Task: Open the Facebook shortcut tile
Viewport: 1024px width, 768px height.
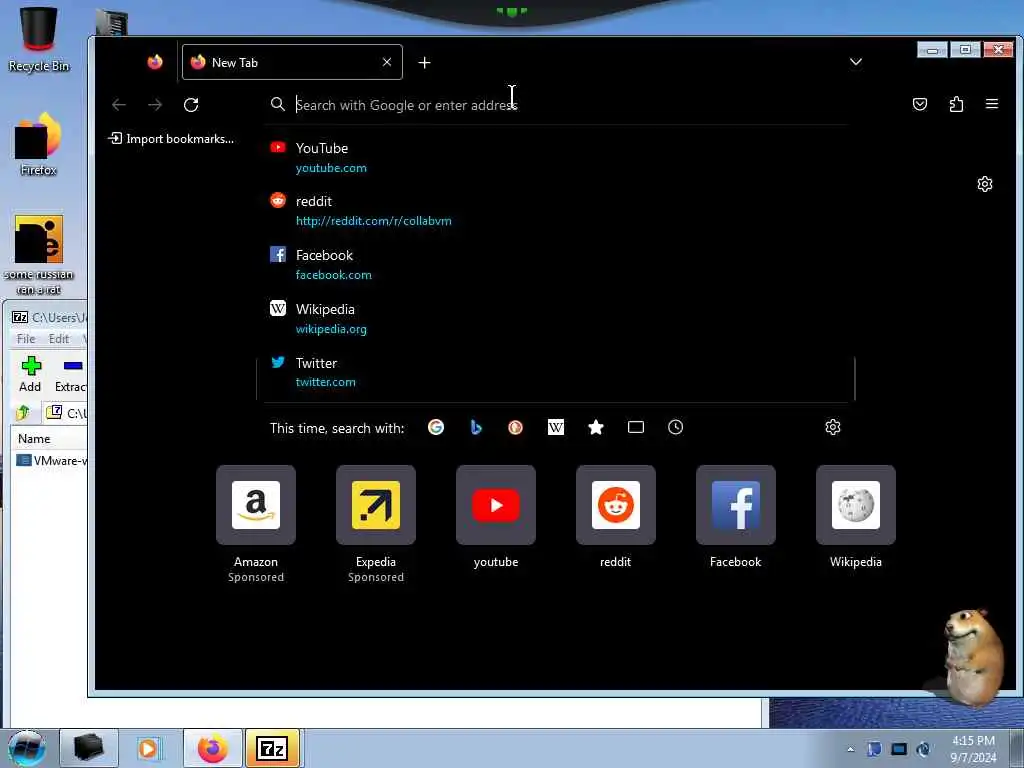Action: 735,505
